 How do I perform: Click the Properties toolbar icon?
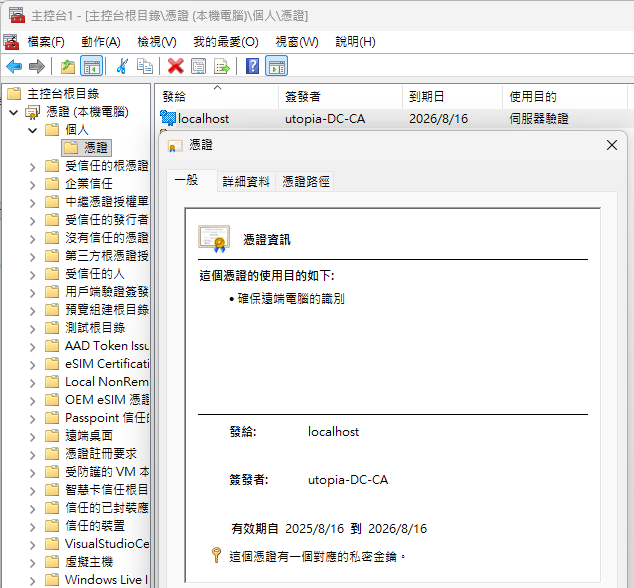(199, 66)
